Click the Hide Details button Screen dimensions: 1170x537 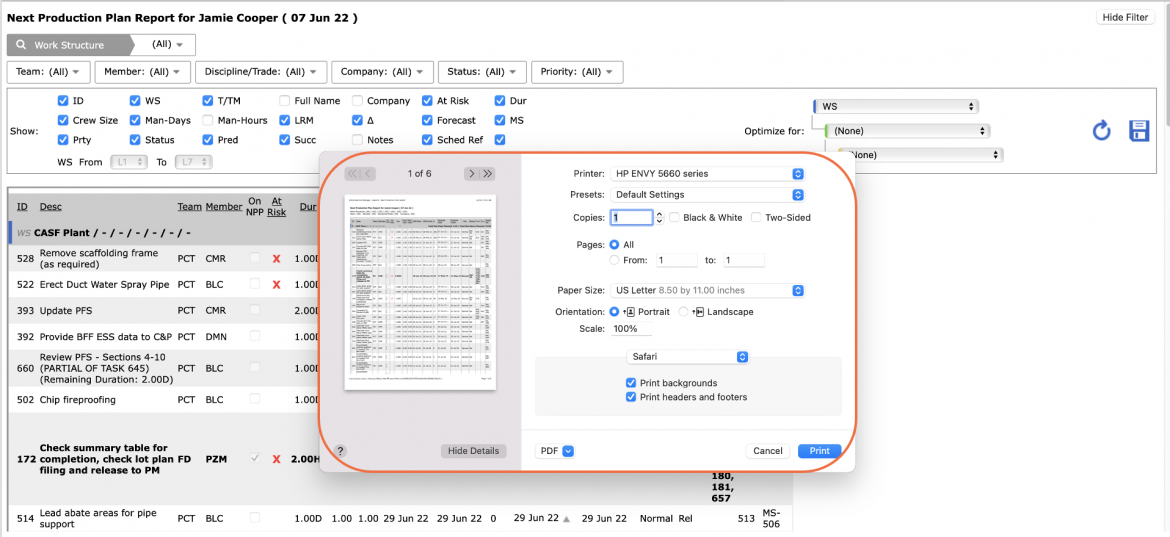(x=473, y=450)
